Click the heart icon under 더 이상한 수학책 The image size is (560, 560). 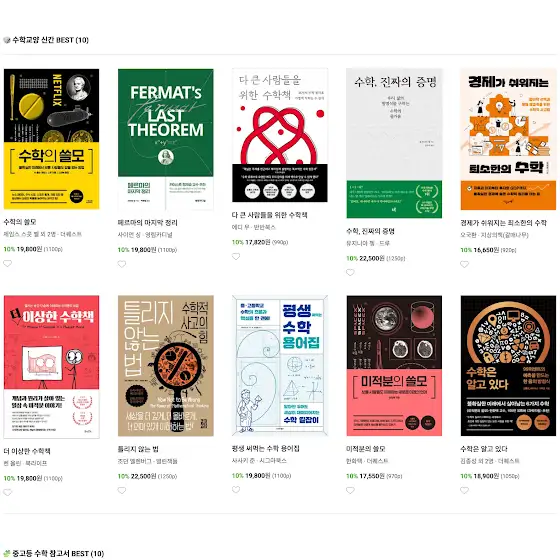tap(8, 492)
